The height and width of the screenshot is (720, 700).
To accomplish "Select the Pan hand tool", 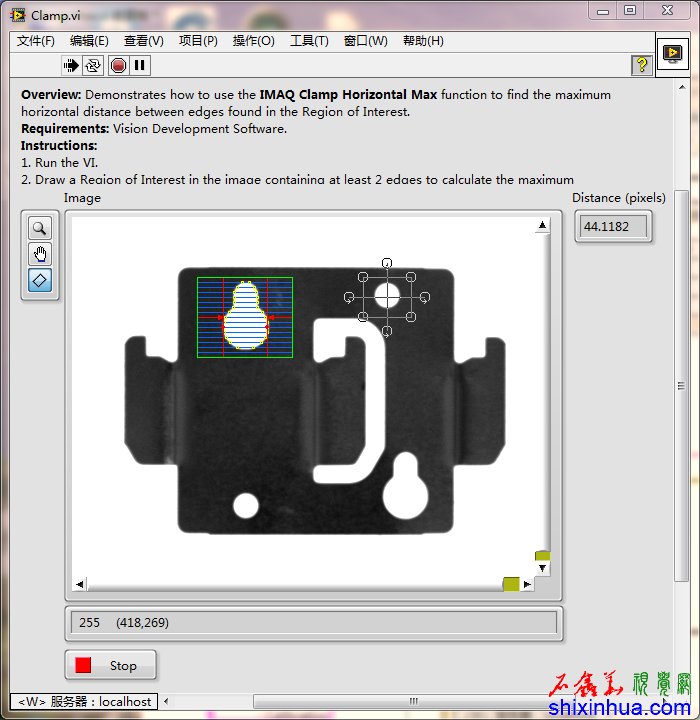I will [x=40, y=253].
